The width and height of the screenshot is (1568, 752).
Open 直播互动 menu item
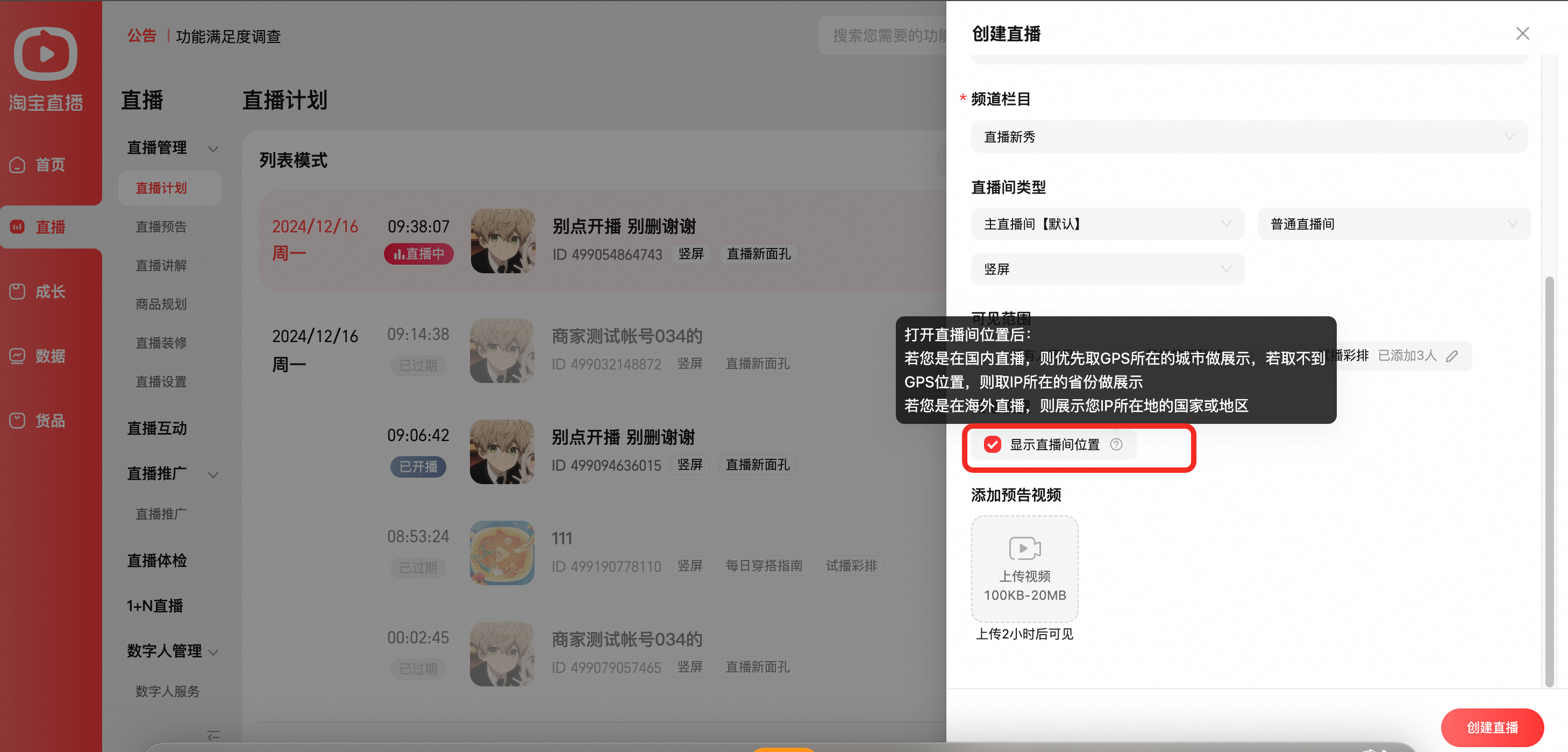click(x=156, y=428)
